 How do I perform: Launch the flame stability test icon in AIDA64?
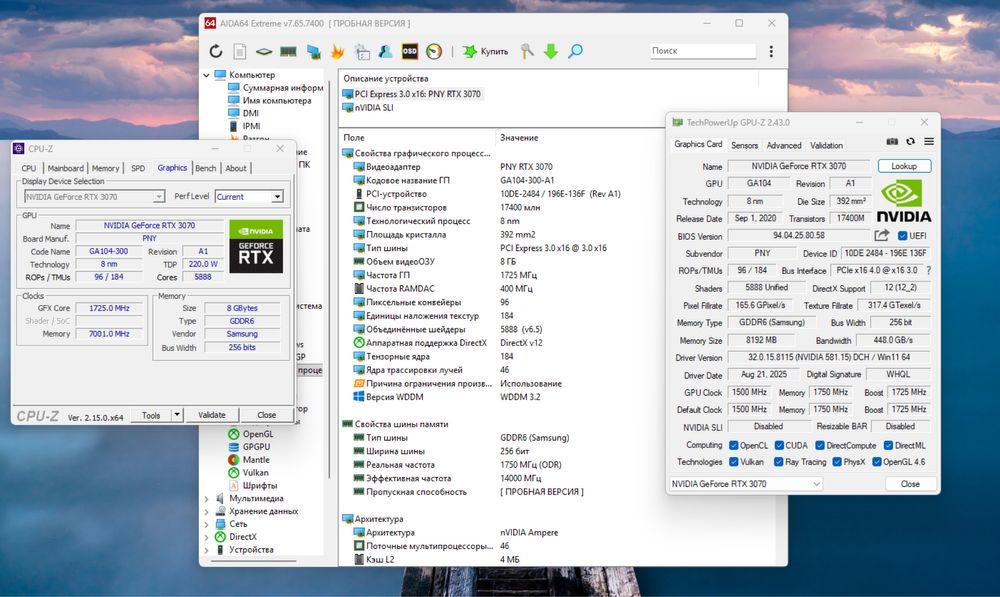click(337, 51)
